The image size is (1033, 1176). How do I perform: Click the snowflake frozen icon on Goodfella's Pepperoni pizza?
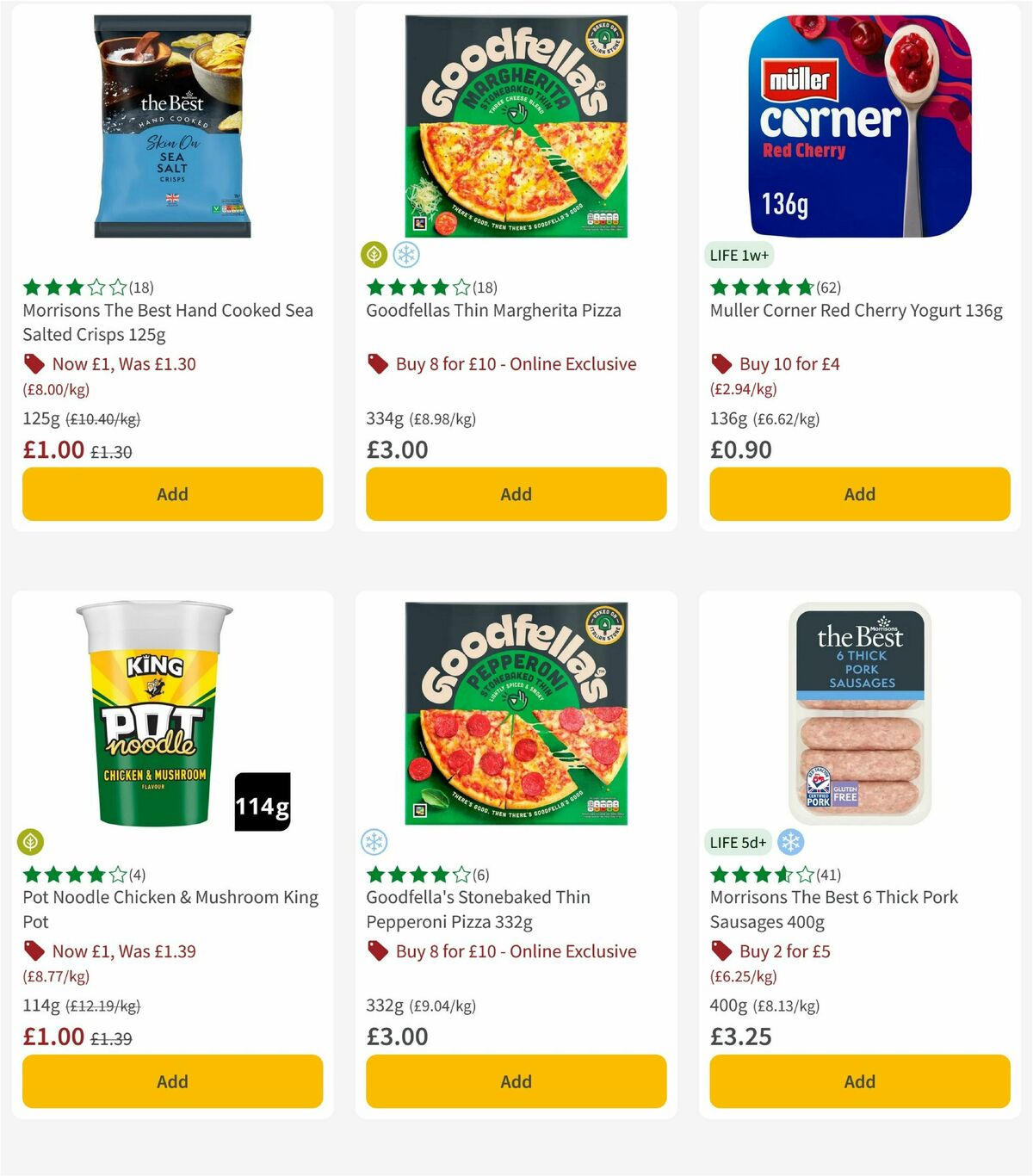tap(375, 842)
